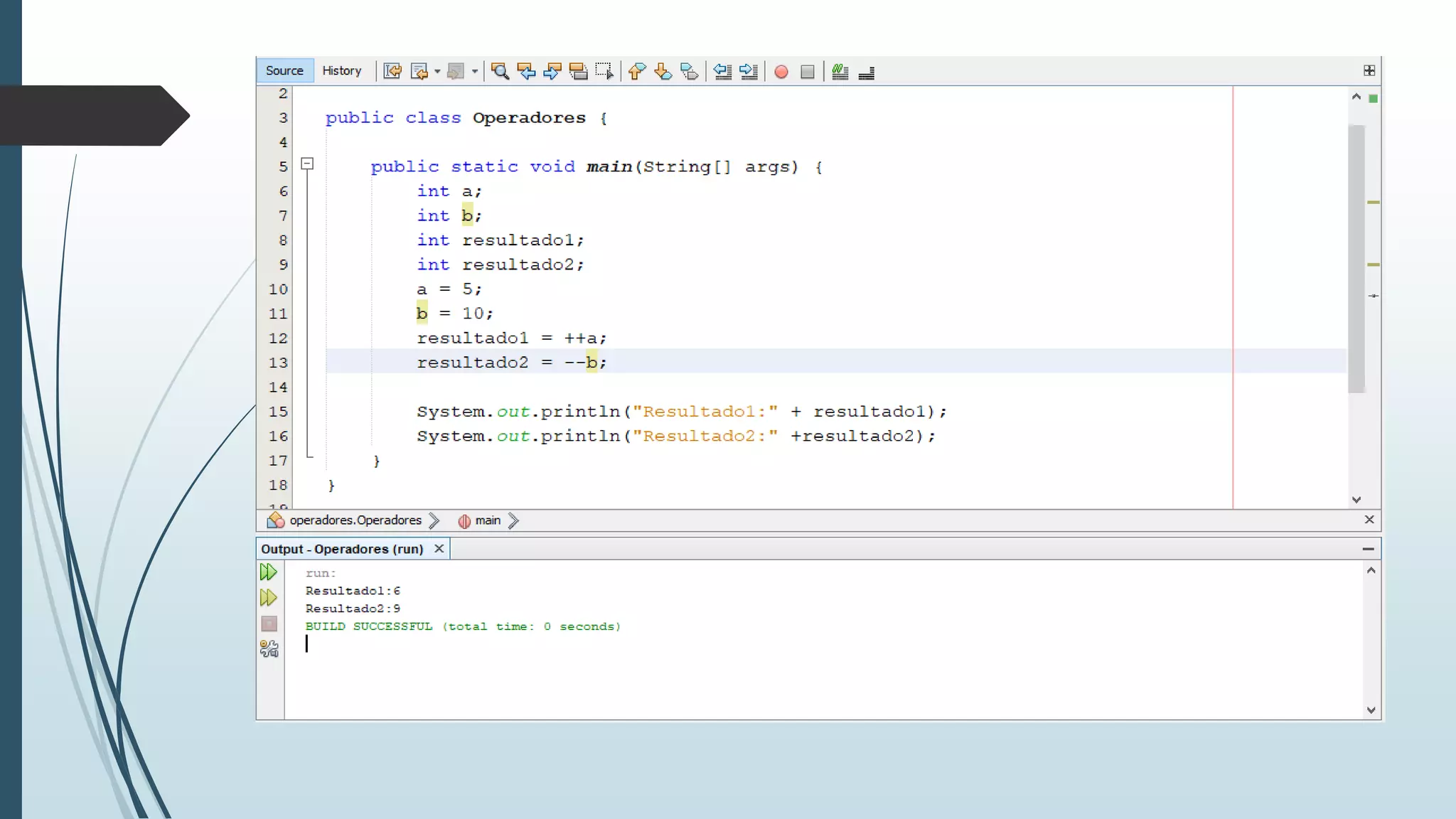Toggle Rectangular Selection mode
This screenshot has height=819, width=1456.
coord(604,71)
